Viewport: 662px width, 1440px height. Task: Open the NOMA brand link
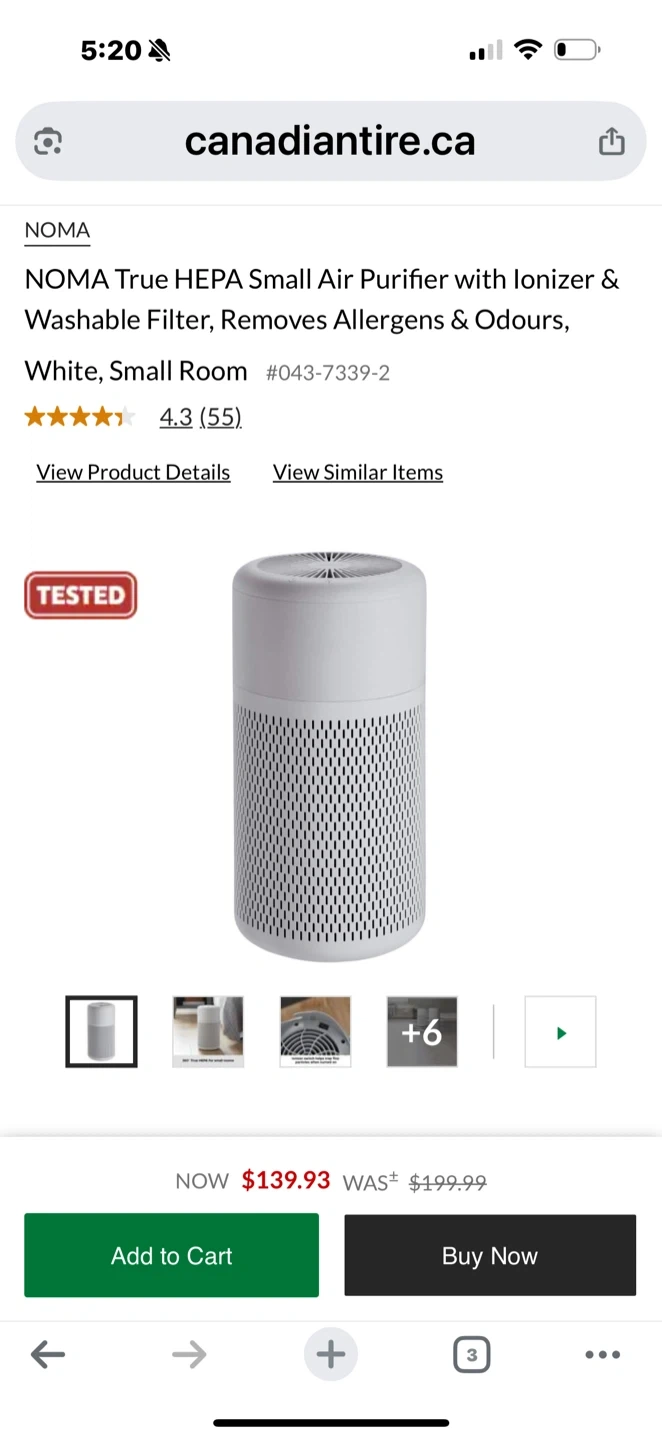(x=57, y=230)
